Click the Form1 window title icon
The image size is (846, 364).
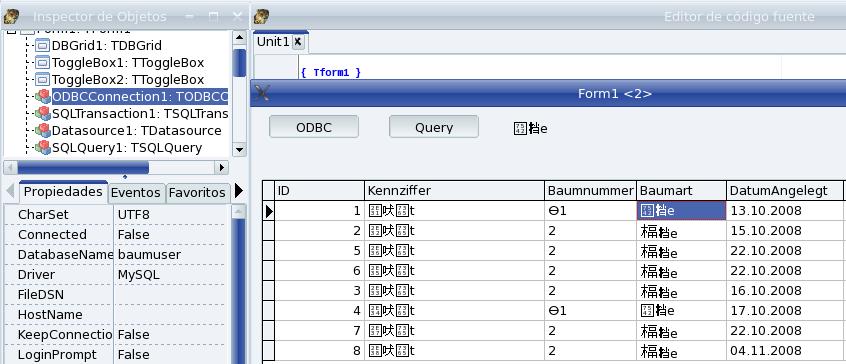[x=262, y=93]
